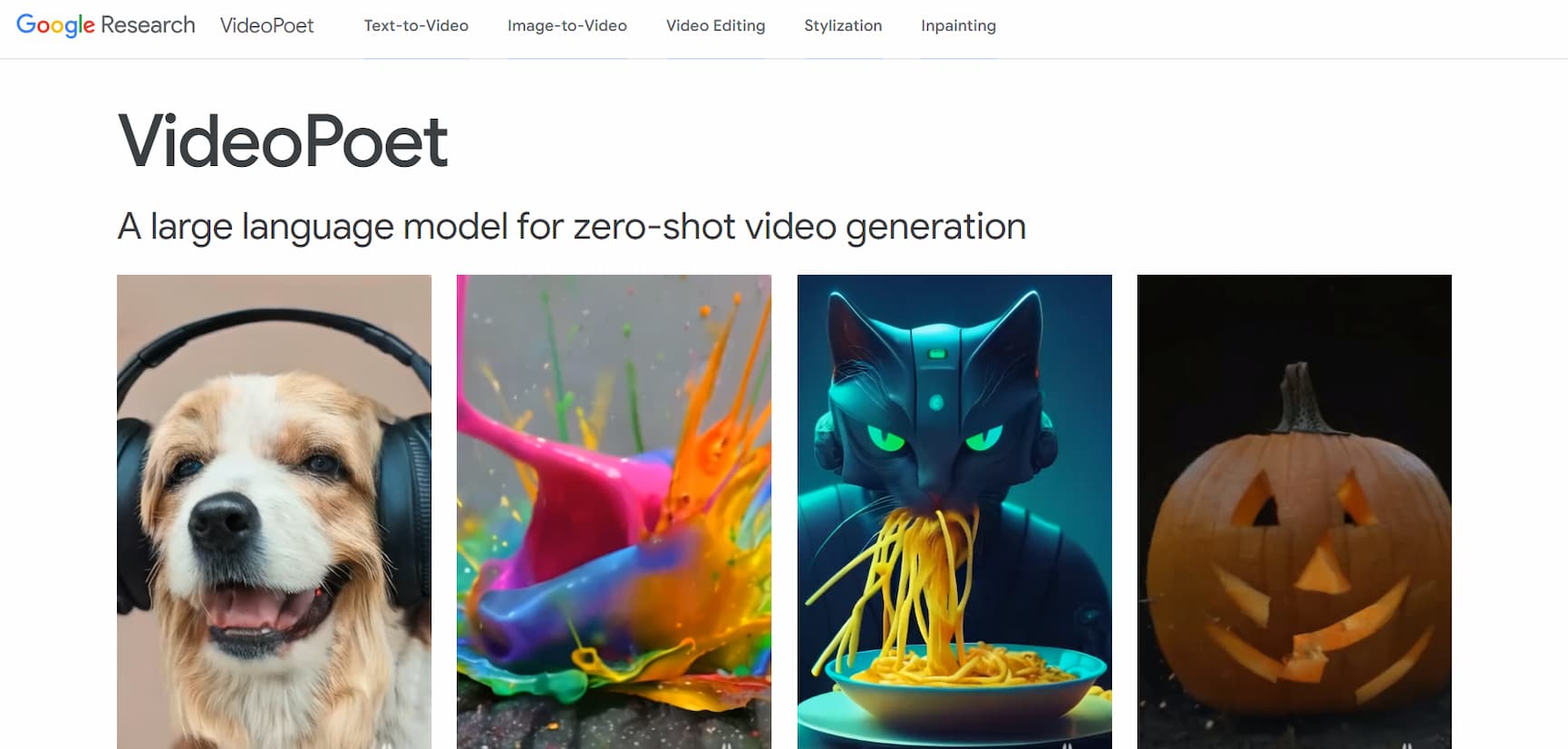Image resolution: width=1568 pixels, height=749 pixels.
Task: Click the dog with headphones video
Action: click(x=274, y=511)
